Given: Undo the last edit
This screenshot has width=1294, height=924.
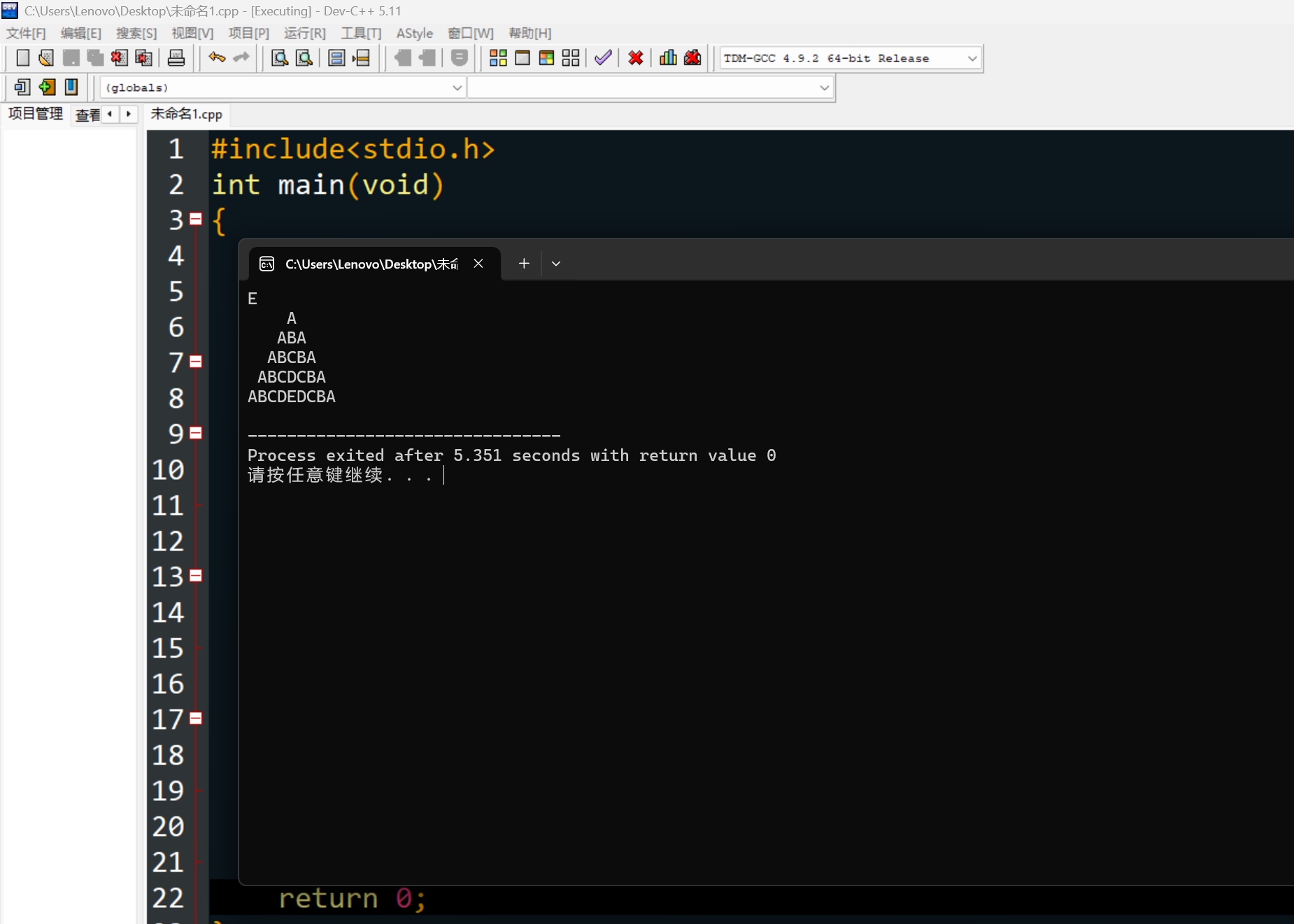Looking at the screenshot, I should pos(217,58).
